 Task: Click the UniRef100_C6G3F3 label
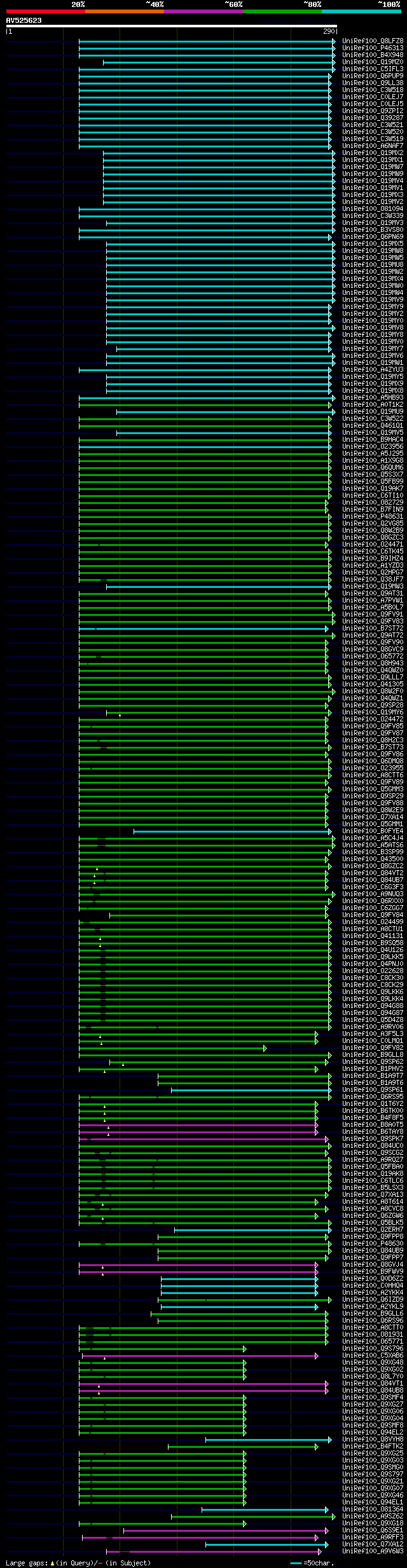click(x=373, y=887)
